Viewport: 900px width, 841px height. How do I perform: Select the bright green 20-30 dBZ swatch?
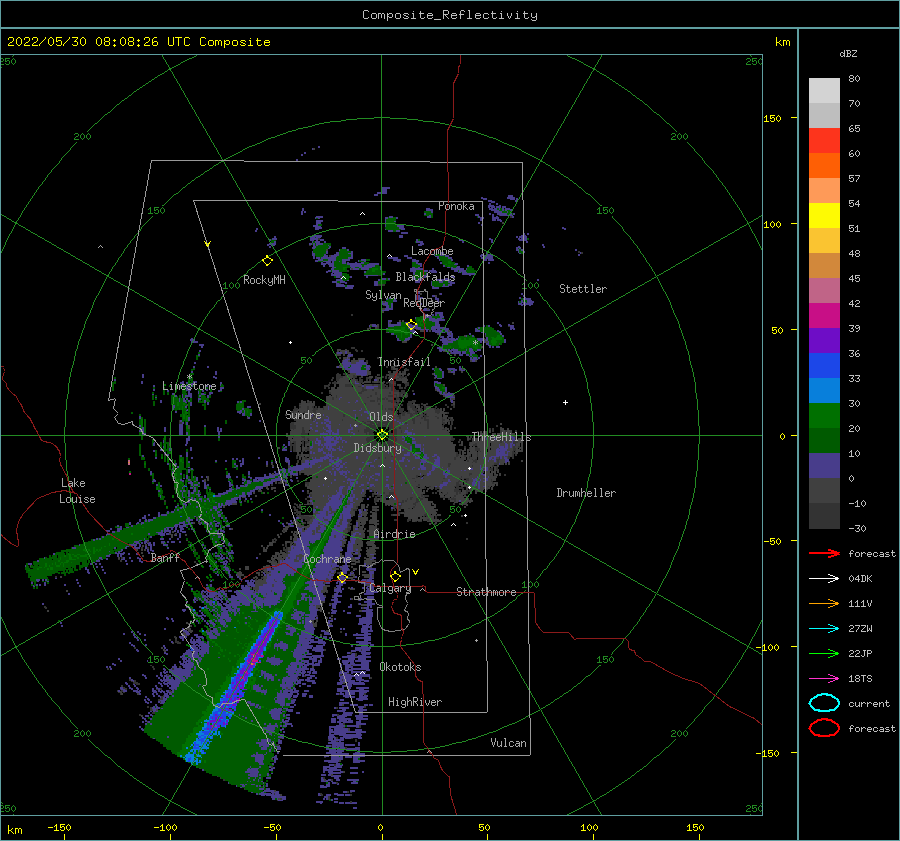pos(824,416)
